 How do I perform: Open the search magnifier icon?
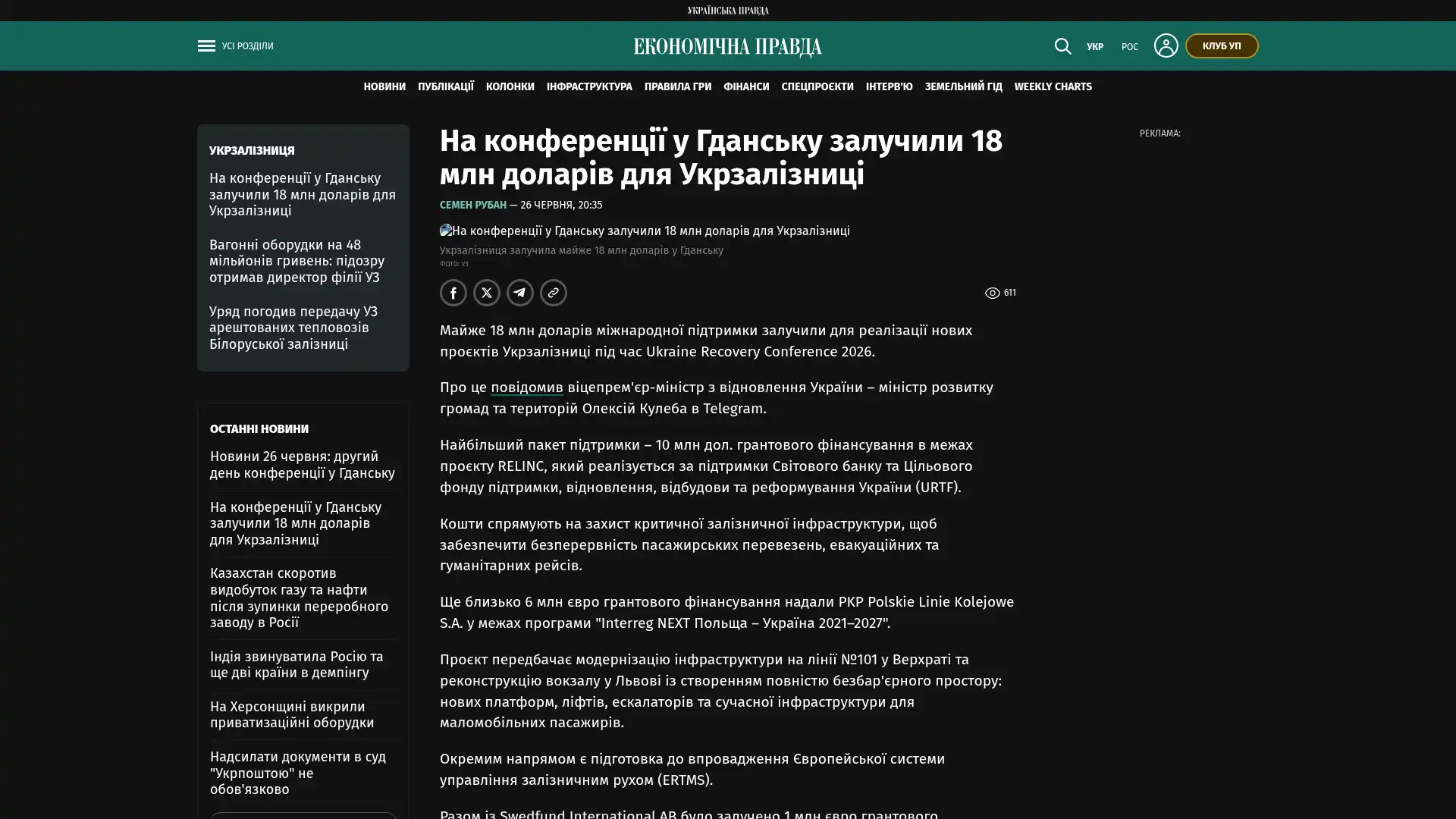pyautogui.click(x=1062, y=46)
